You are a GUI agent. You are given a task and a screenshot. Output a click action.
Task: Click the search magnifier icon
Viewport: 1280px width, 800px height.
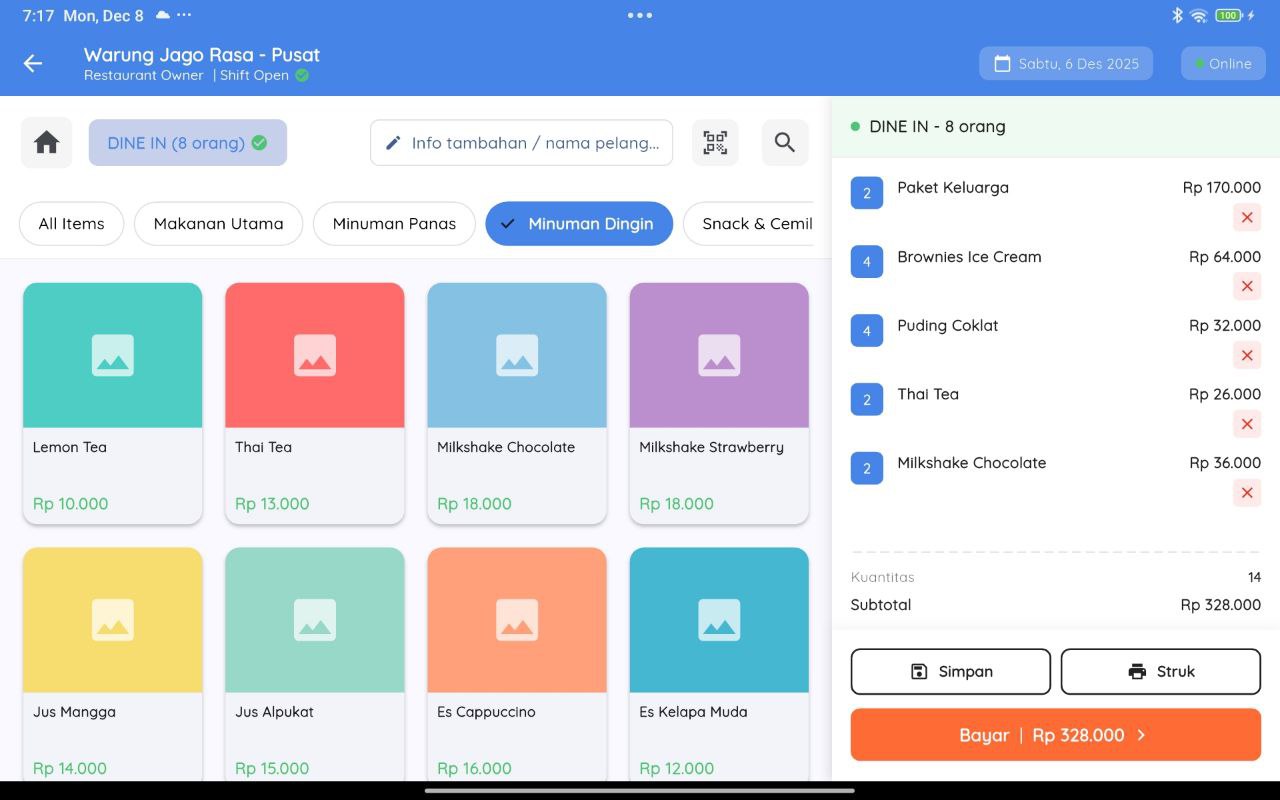click(784, 142)
